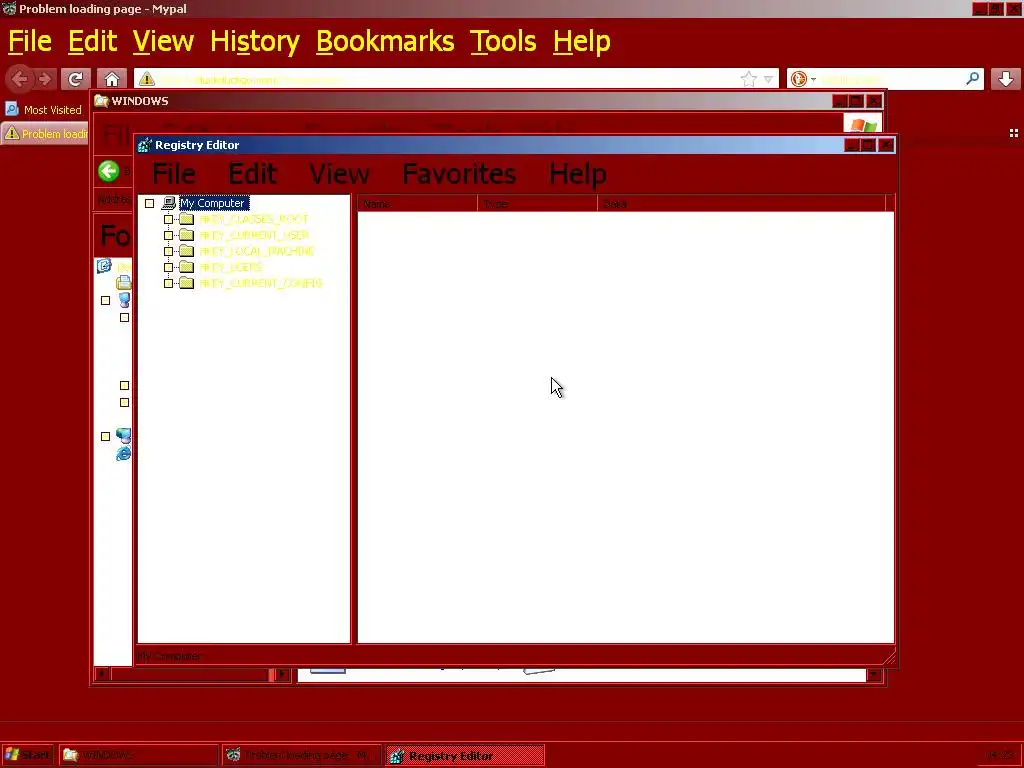Open Registry Editor View menu
1024x768 pixels.
[x=339, y=174]
